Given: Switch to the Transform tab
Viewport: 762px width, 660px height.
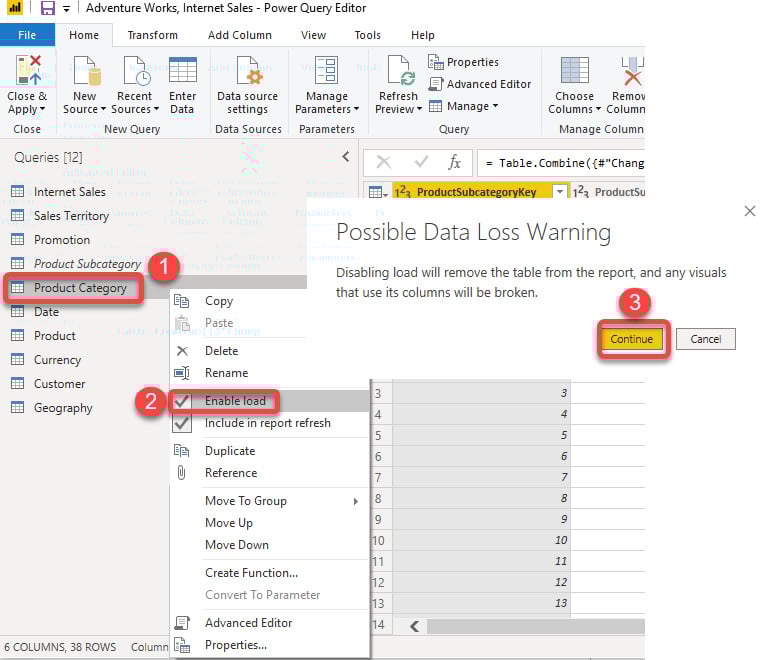Looking at the screenshot, I should 153,35.
